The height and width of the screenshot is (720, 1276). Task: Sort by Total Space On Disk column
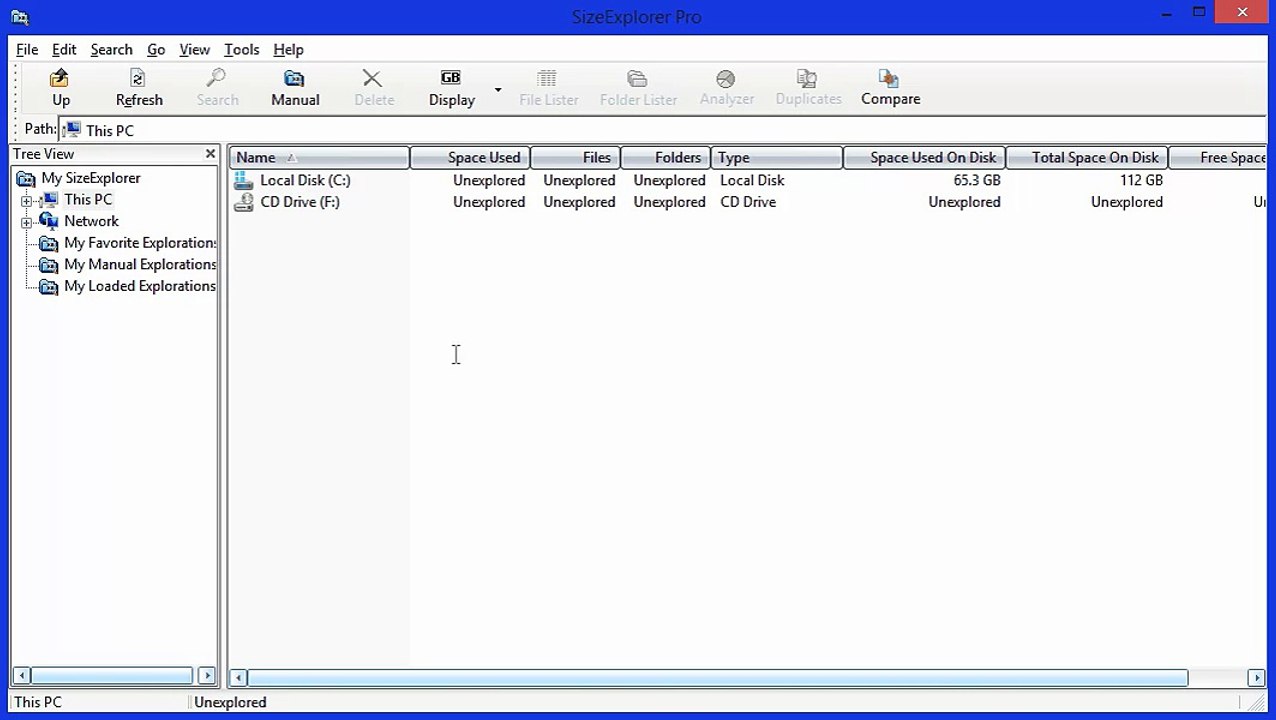coord(1087,158)
